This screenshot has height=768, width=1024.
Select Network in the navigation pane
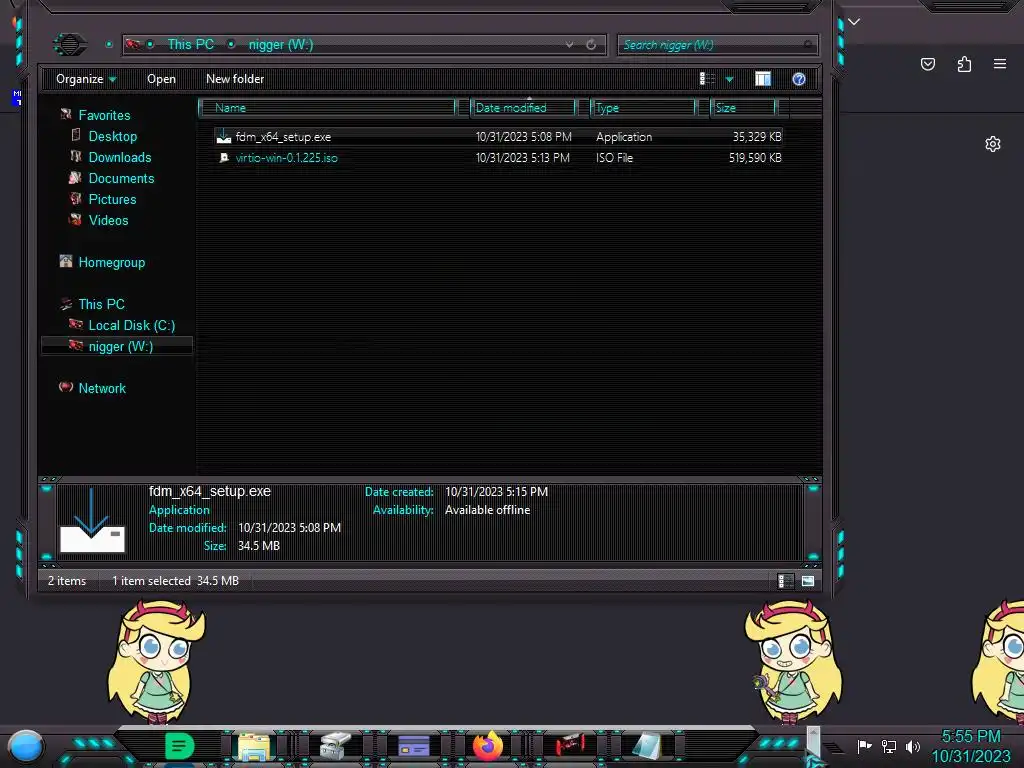click(102, 388)
